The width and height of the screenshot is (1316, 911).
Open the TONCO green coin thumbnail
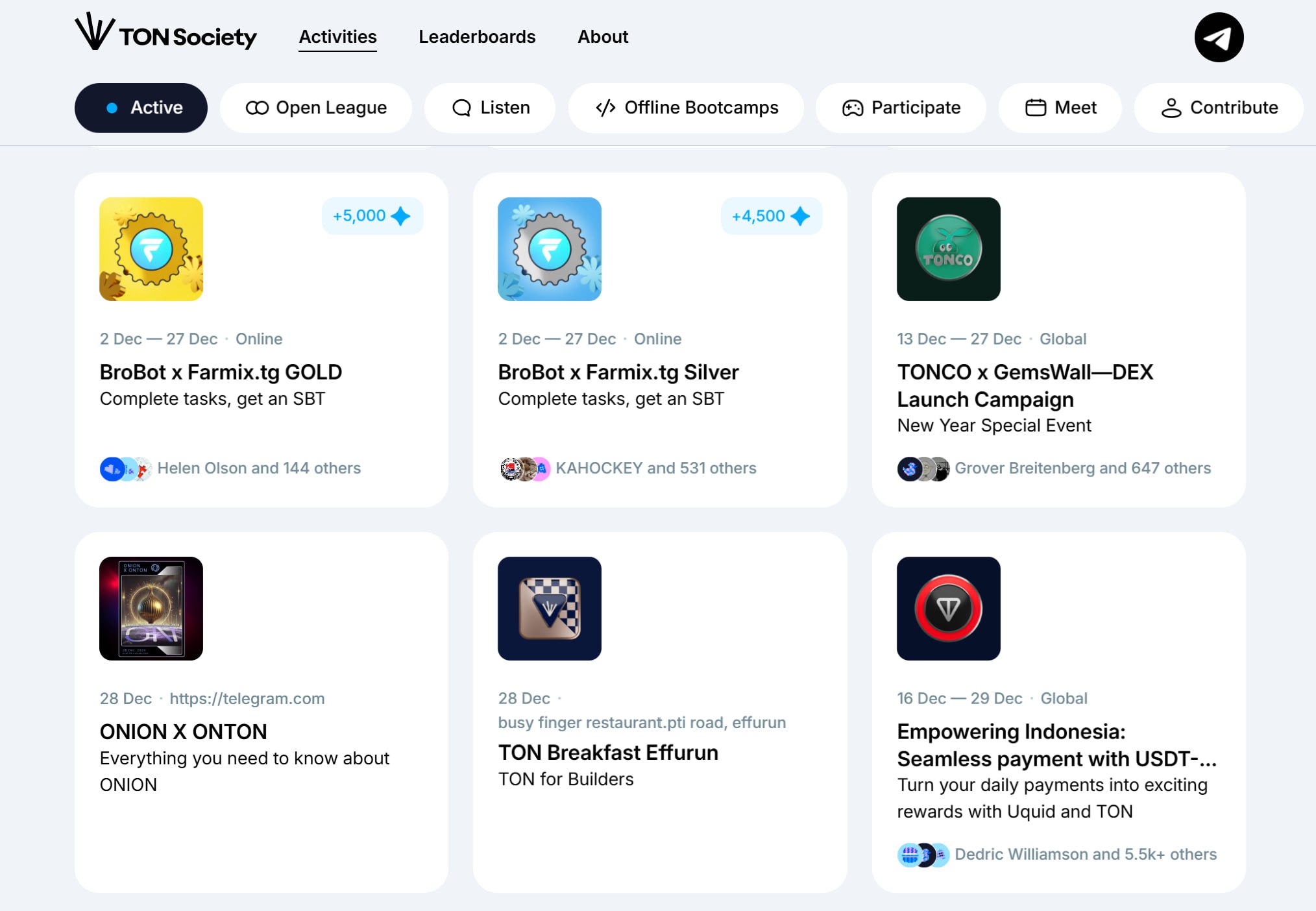(949, 249)
